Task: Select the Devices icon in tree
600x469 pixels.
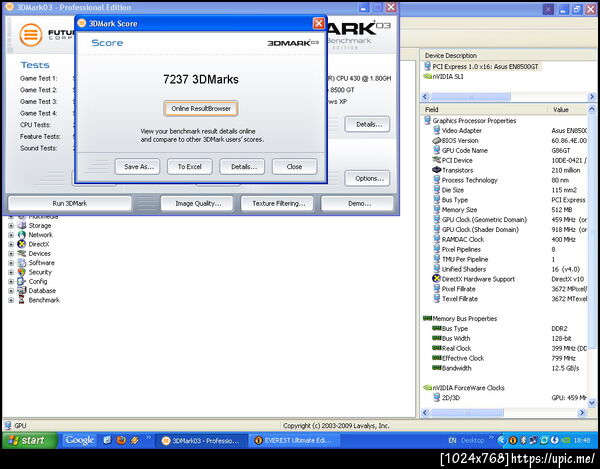Action: pos(22,253)
